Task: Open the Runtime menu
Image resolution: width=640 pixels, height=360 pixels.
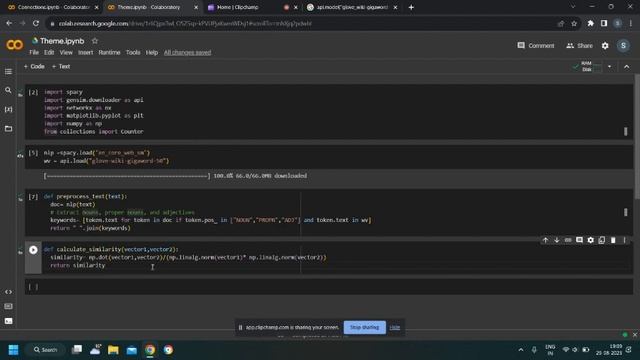Action: (109, 53)
